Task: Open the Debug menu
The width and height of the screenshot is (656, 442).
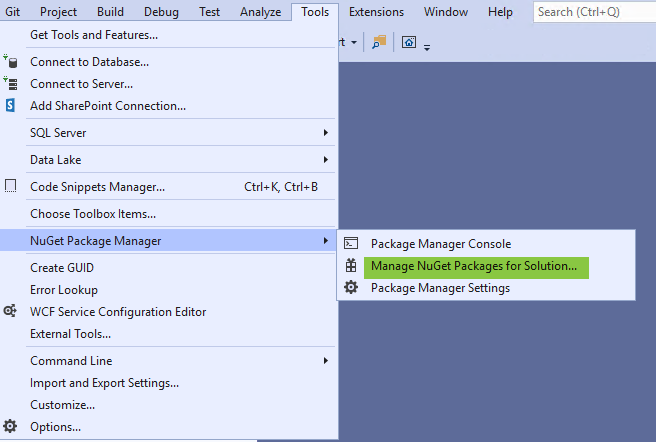Action: tap(161, 12)
